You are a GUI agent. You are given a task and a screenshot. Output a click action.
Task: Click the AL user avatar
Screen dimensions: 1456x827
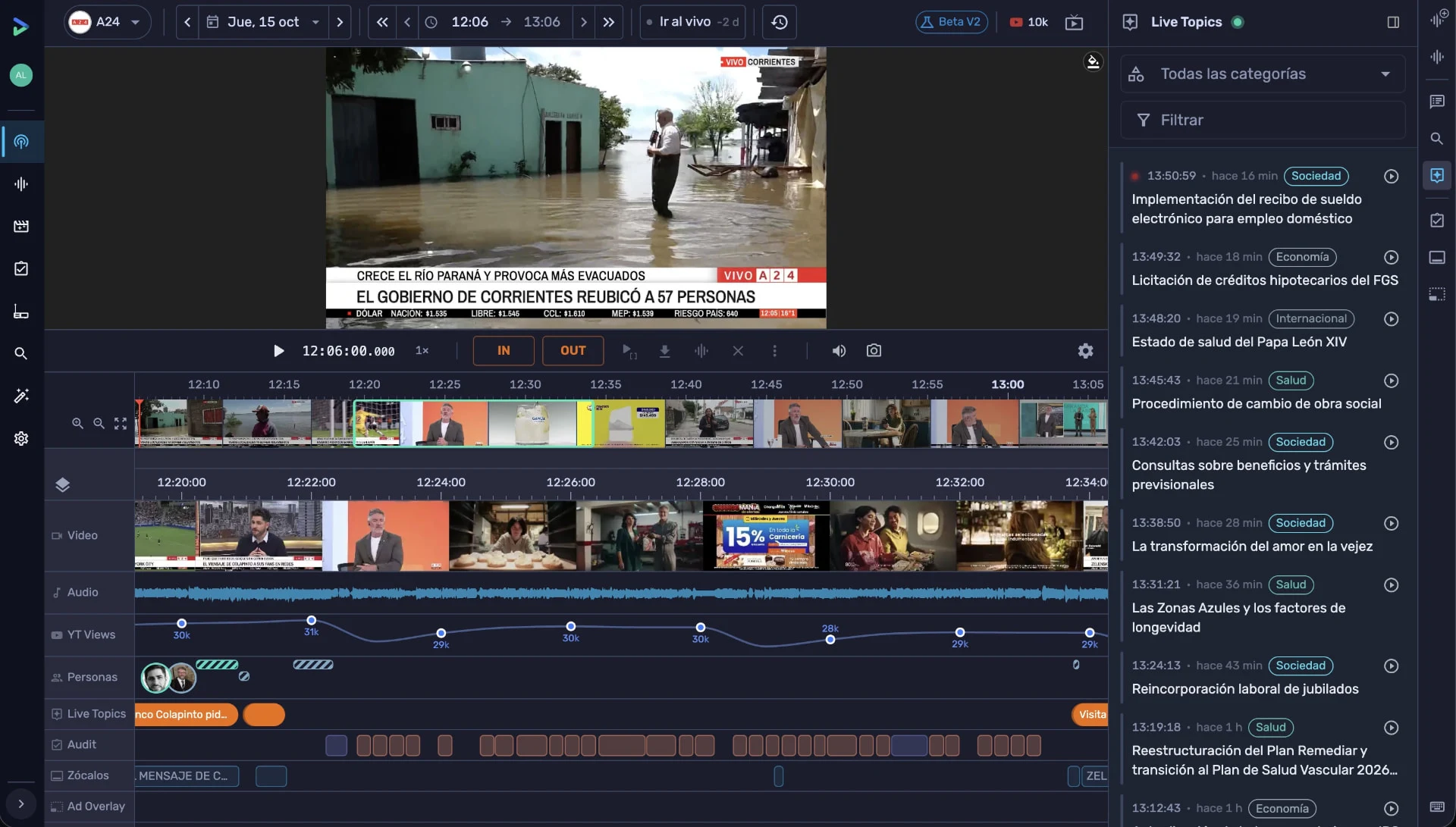tap(21, 75)
